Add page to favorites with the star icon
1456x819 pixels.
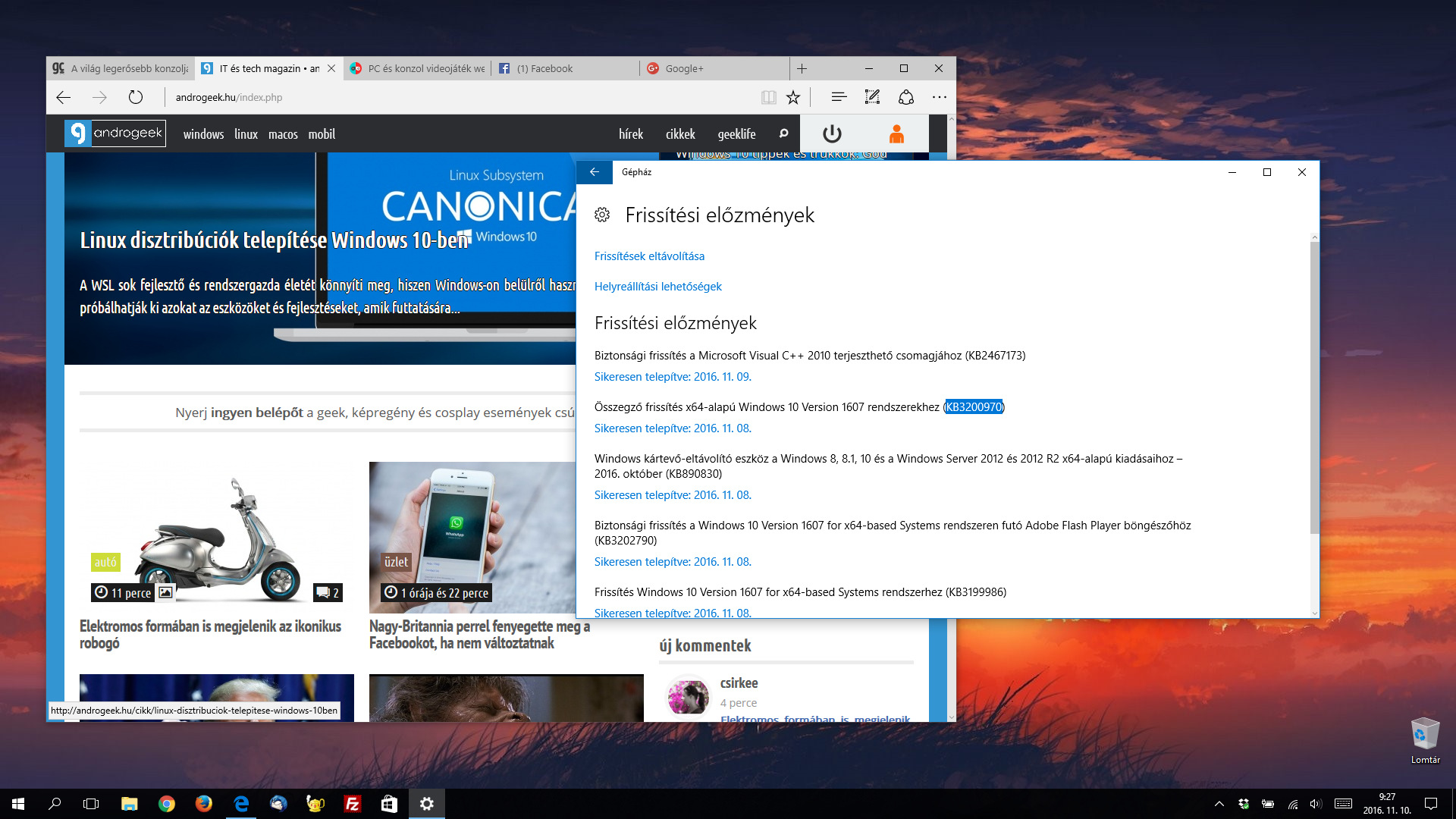[793, 97]
